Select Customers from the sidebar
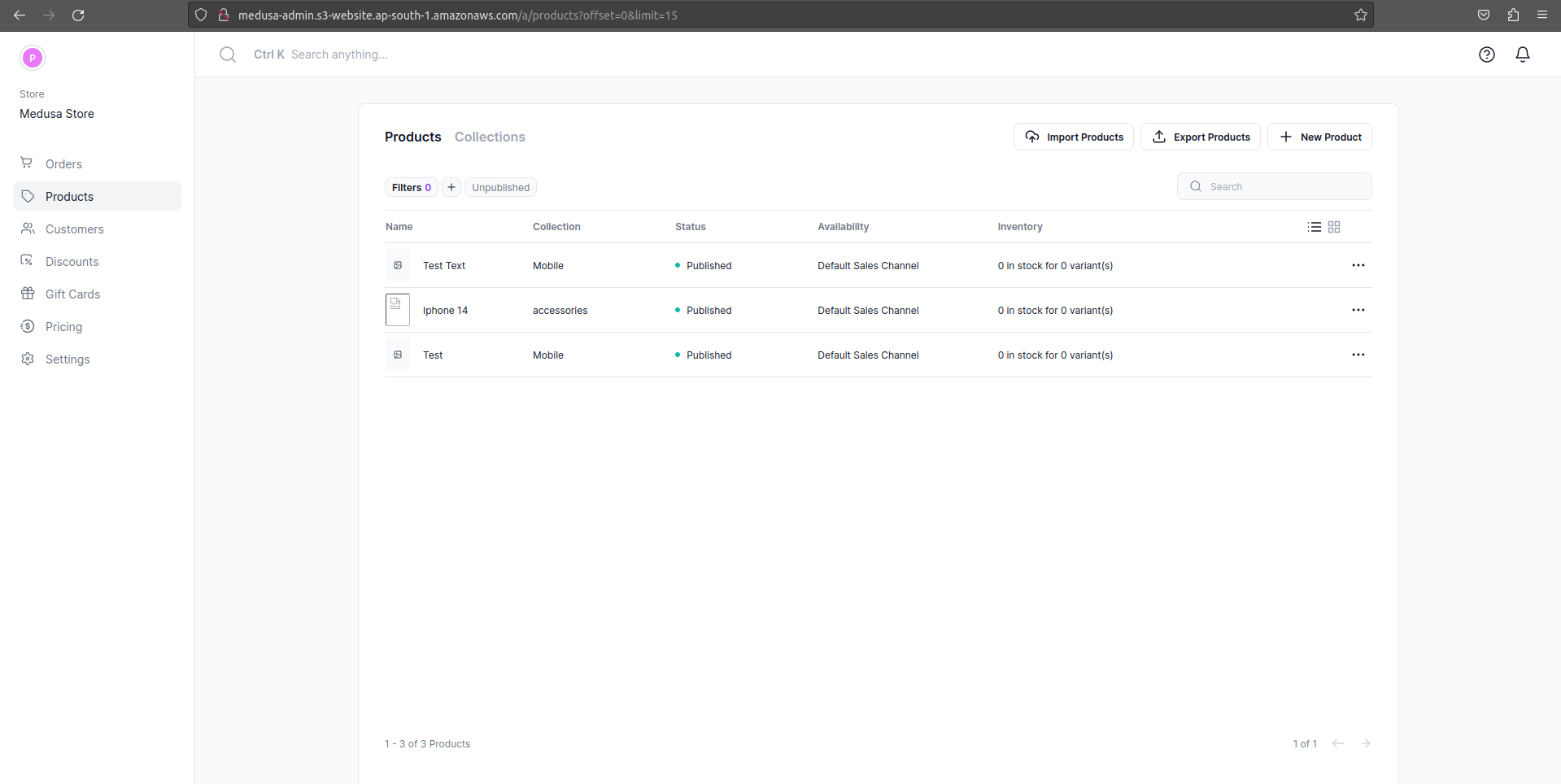 73,229
